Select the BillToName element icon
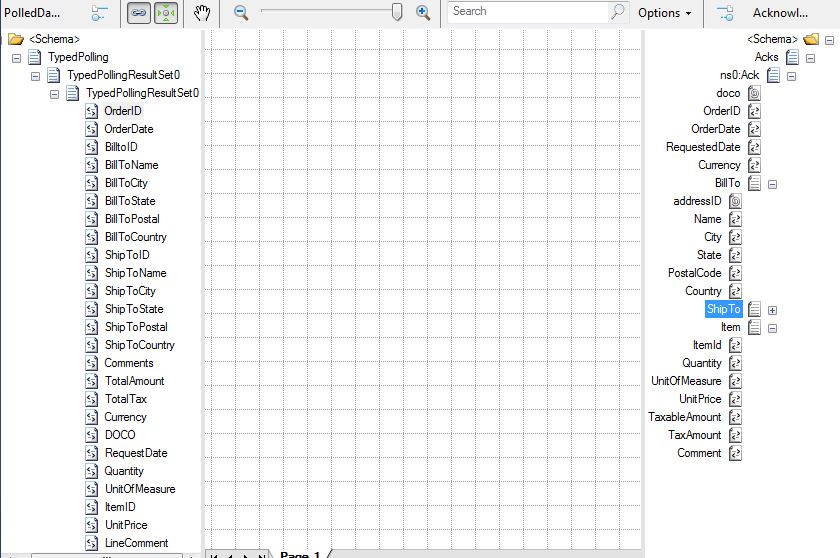Viewport: 840px width, 558px height. coord(92,165)
